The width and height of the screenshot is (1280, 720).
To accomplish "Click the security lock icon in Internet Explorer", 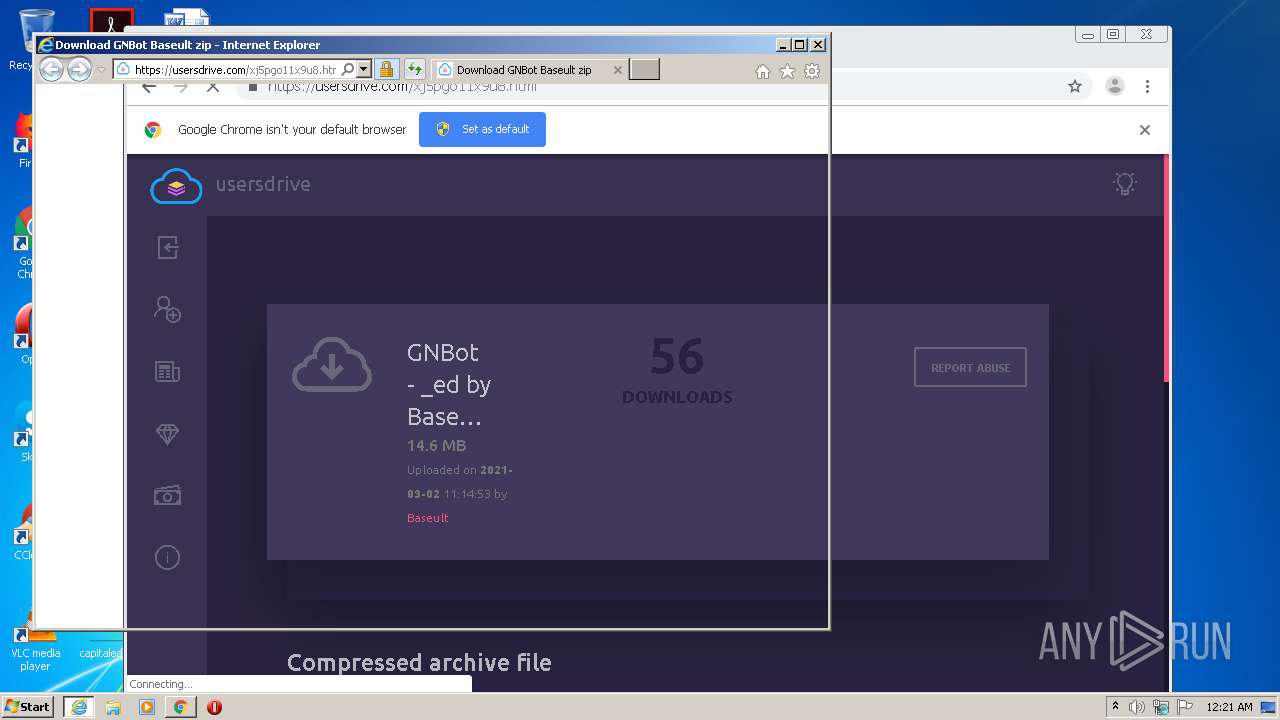I will [x=386, y=70].
